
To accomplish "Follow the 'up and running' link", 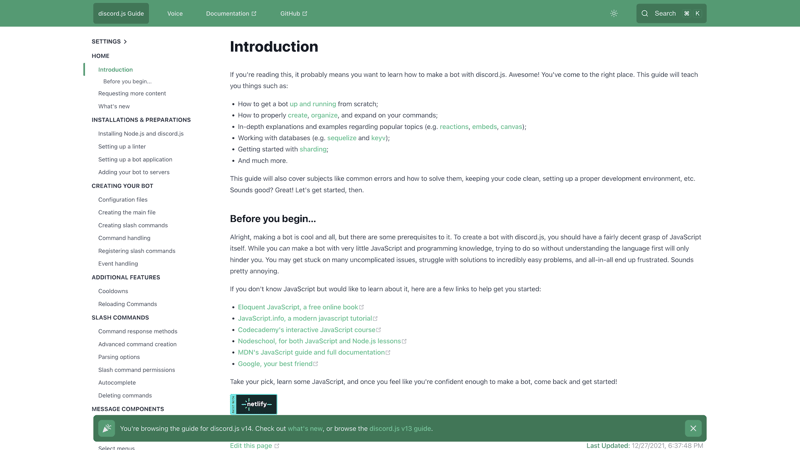I will (313, 104).
